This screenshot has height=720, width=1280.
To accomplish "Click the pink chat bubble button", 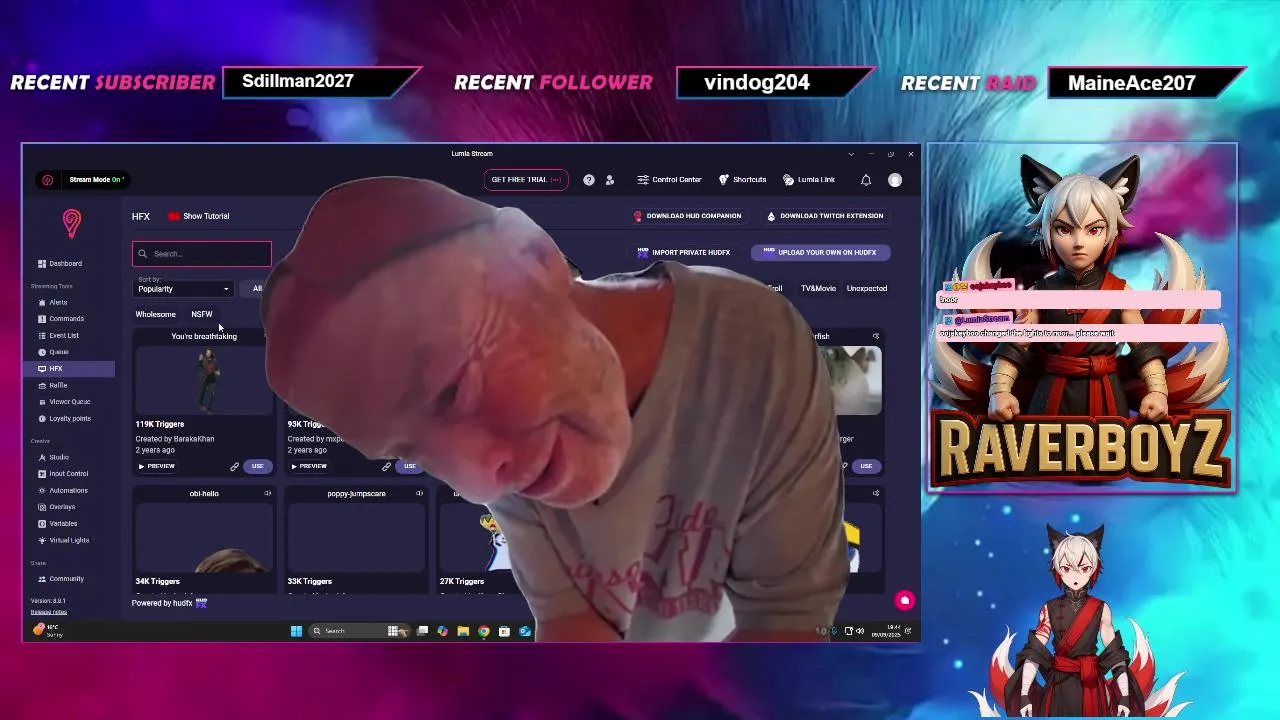I will click(x=904, y=601).
